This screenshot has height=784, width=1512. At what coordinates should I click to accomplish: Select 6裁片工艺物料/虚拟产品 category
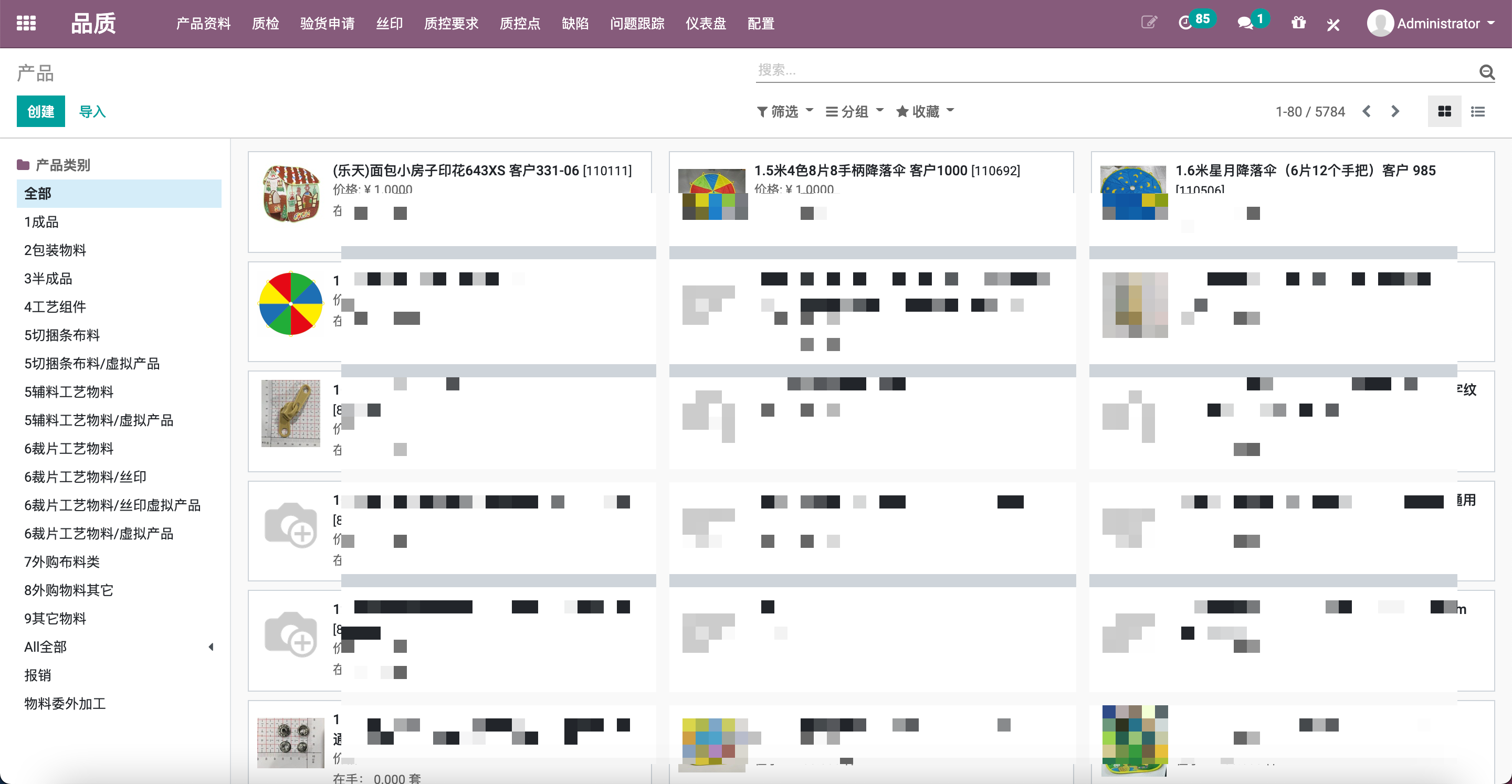tap(119, 534)
